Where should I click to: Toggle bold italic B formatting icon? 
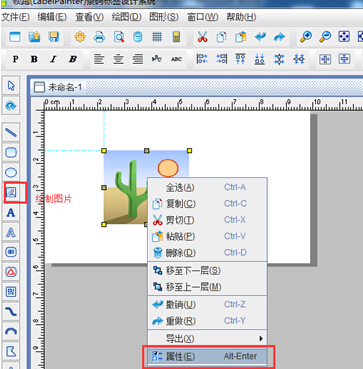click(73, 59)
